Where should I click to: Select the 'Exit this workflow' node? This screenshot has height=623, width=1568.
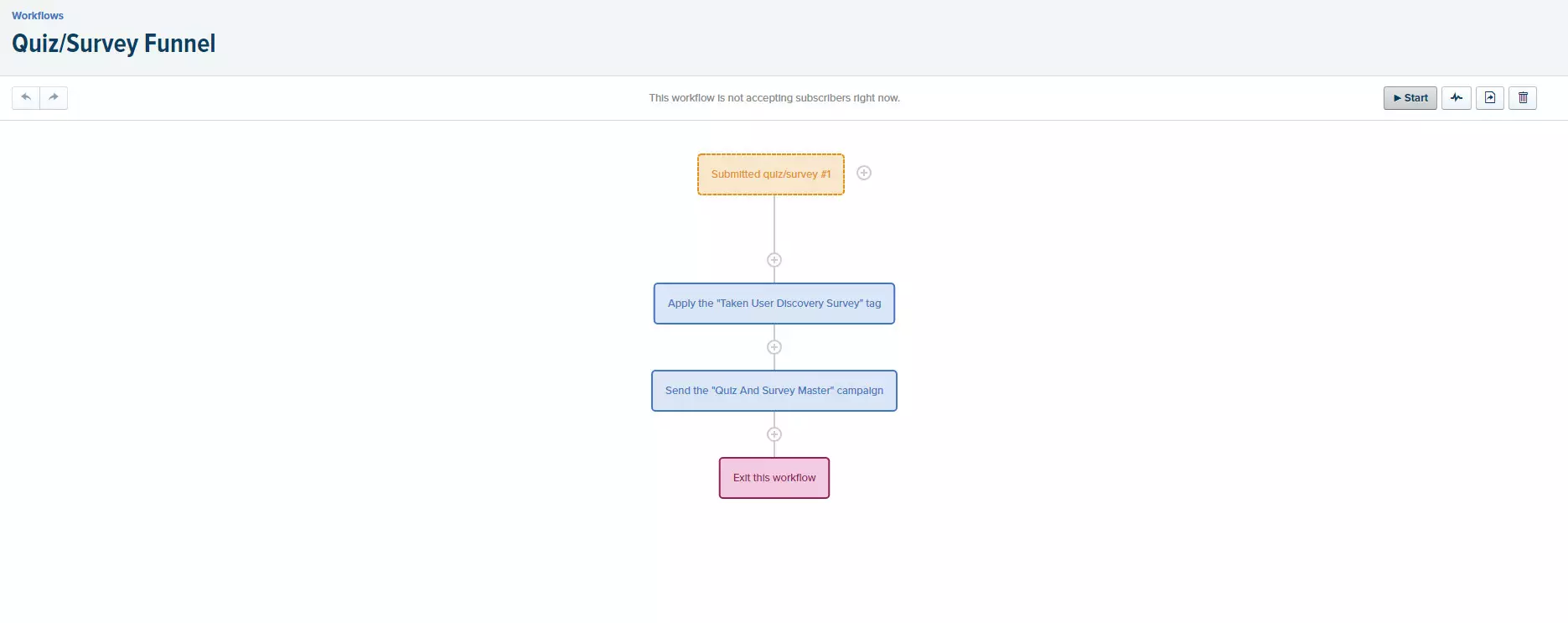[774, 478]
